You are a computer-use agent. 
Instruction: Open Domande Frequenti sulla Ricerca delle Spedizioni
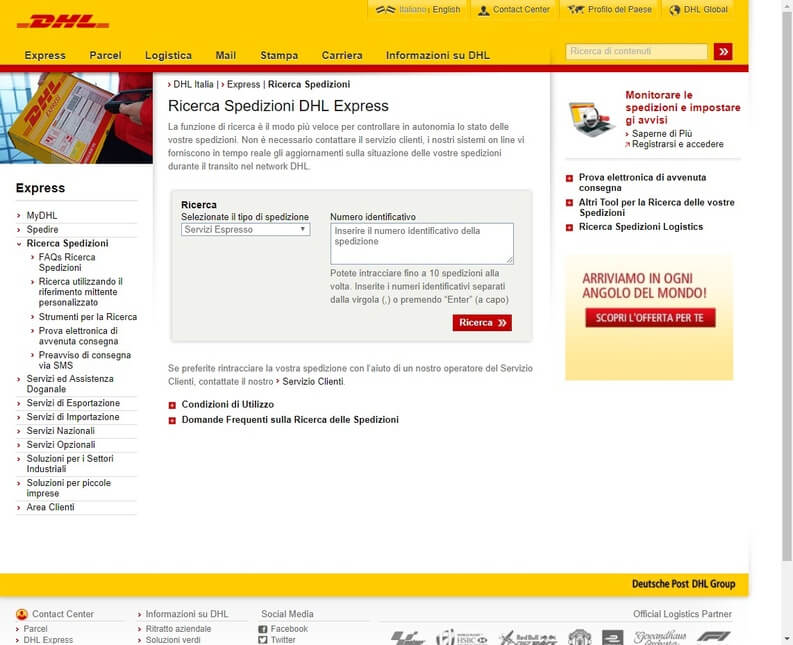click(x=290, y=420)
